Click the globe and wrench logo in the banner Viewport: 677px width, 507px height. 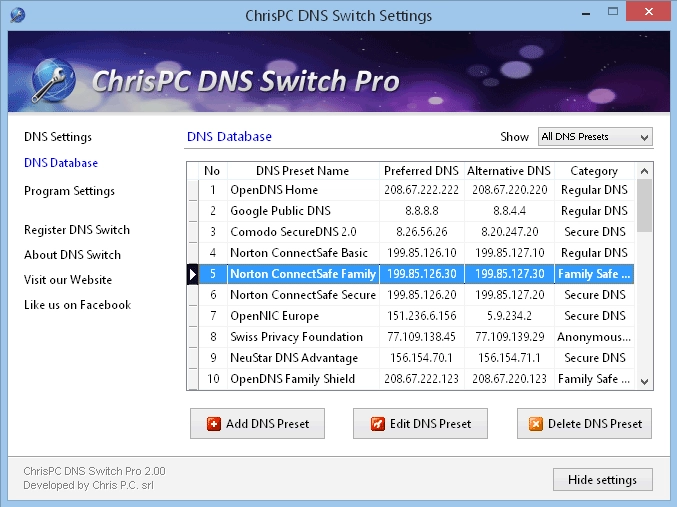click(x=53, y=81)
